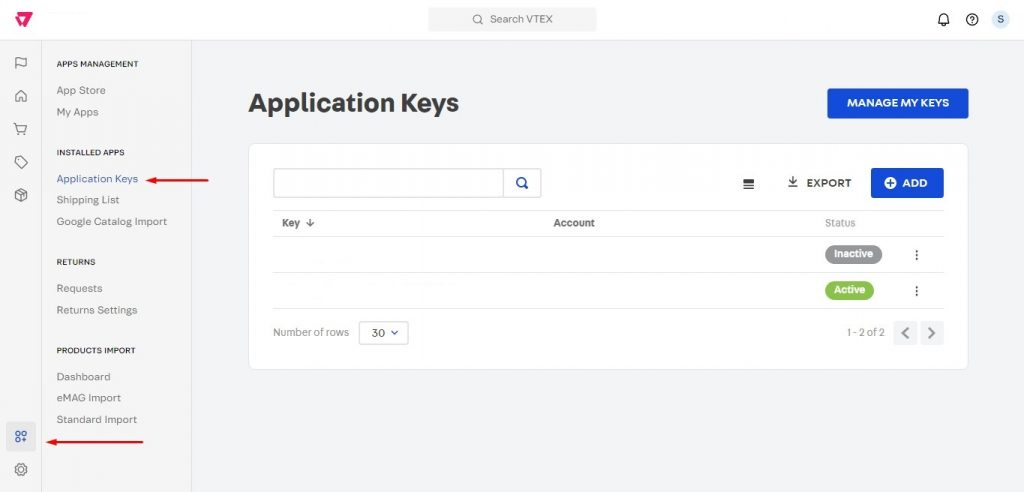Open Shipping List menu item
This screenshot has width=1024, height=492.
(x=88, y=199)
